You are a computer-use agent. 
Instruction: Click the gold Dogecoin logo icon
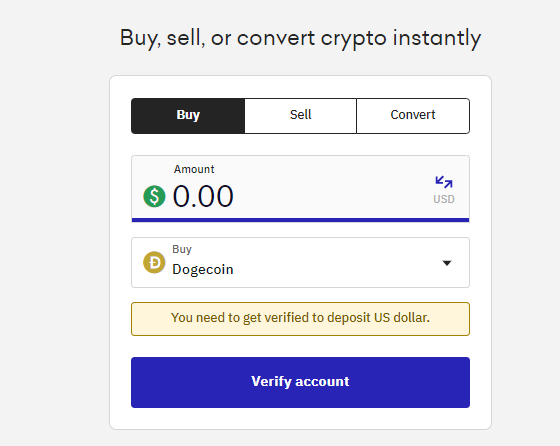click(154, 262)
